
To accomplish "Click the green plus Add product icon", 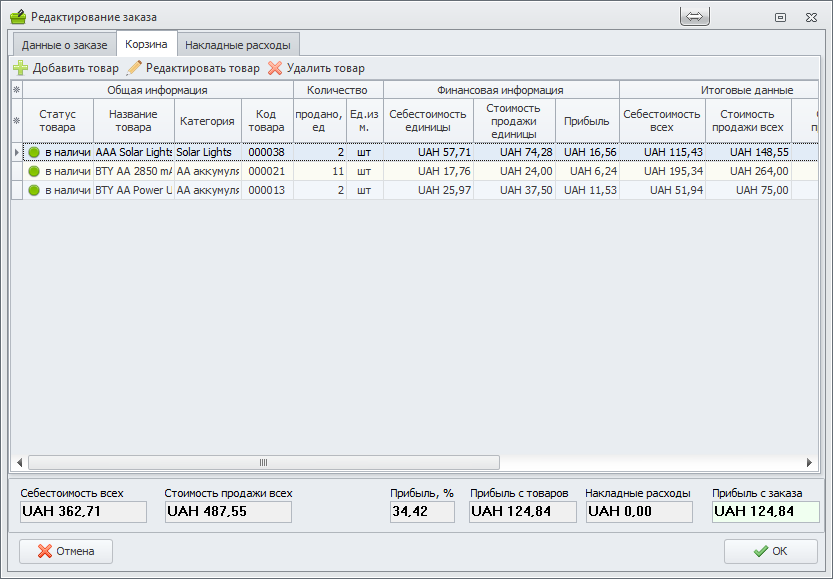I will (x=21, y=68).
